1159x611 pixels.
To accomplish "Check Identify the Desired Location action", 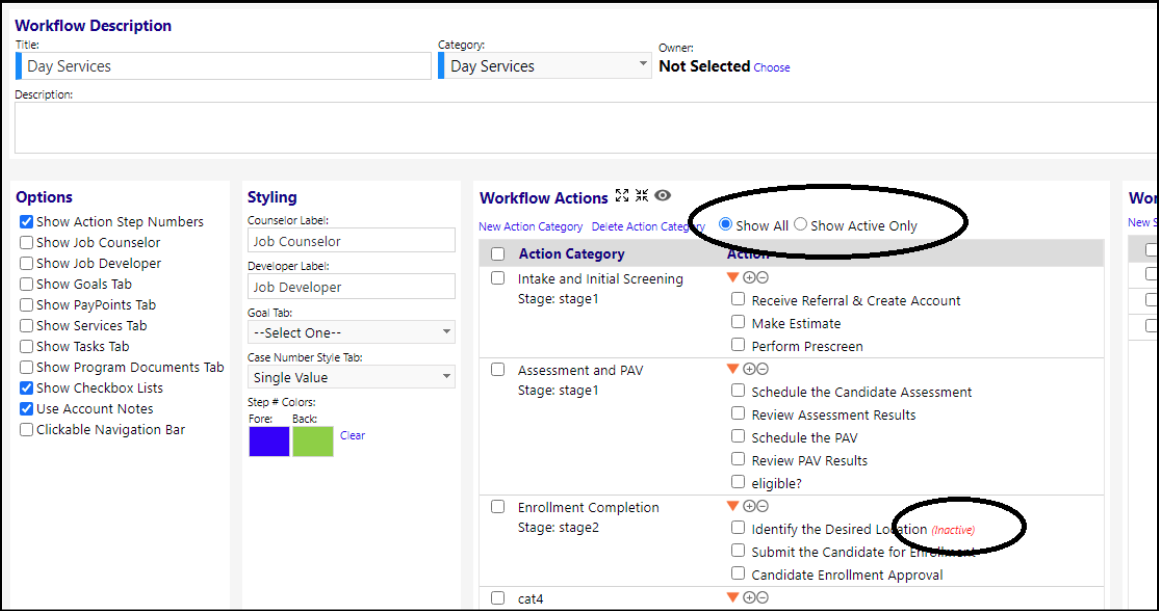I will pyautogui.click(x=738, y=528).
